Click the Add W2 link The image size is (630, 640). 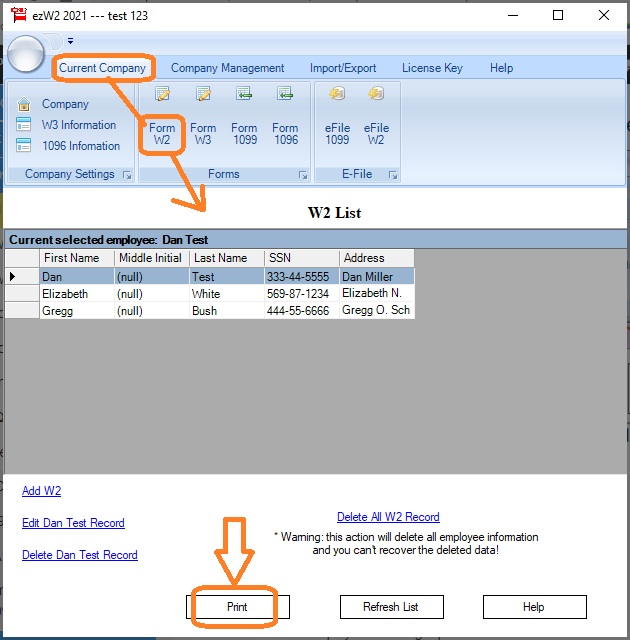(x=42, y=491)
